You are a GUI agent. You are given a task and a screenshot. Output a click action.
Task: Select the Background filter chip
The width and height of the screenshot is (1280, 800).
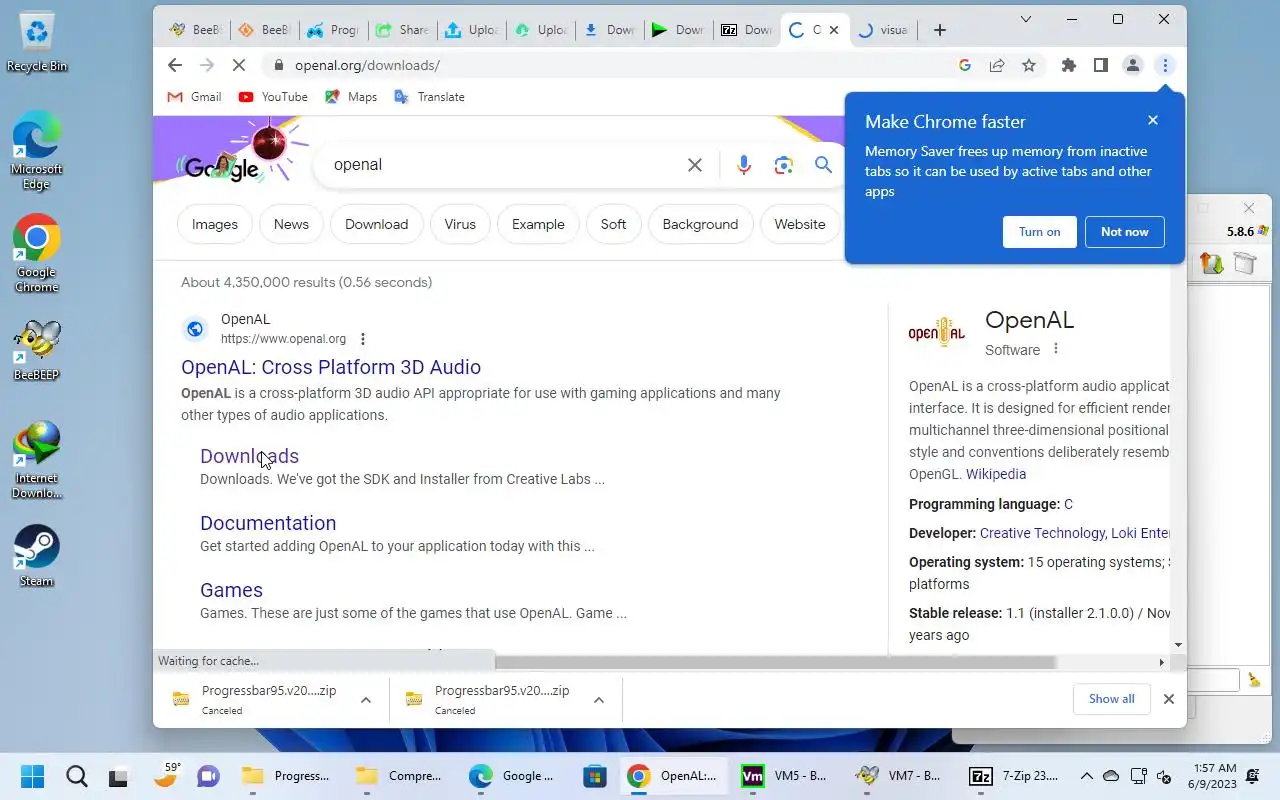pos(700,224)
